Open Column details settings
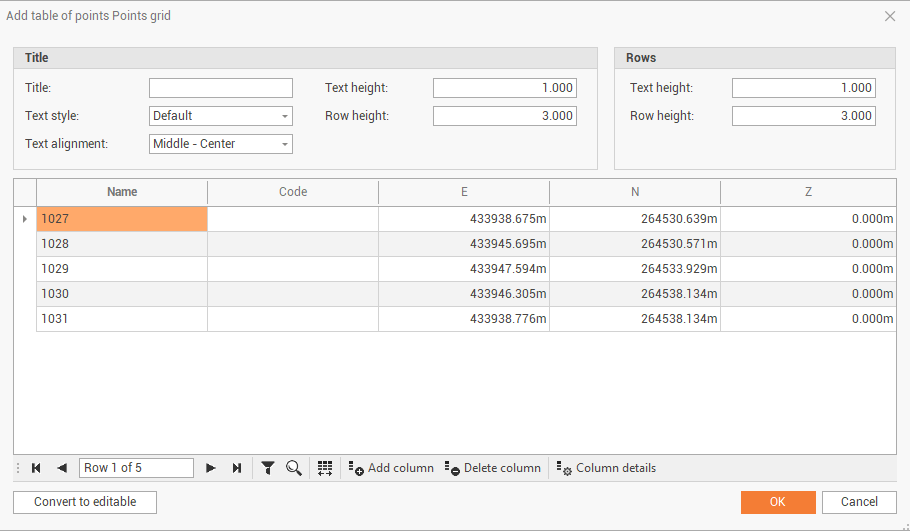This screenshot has height=531, width=910. pyautogui.click(x=606, y=468)
